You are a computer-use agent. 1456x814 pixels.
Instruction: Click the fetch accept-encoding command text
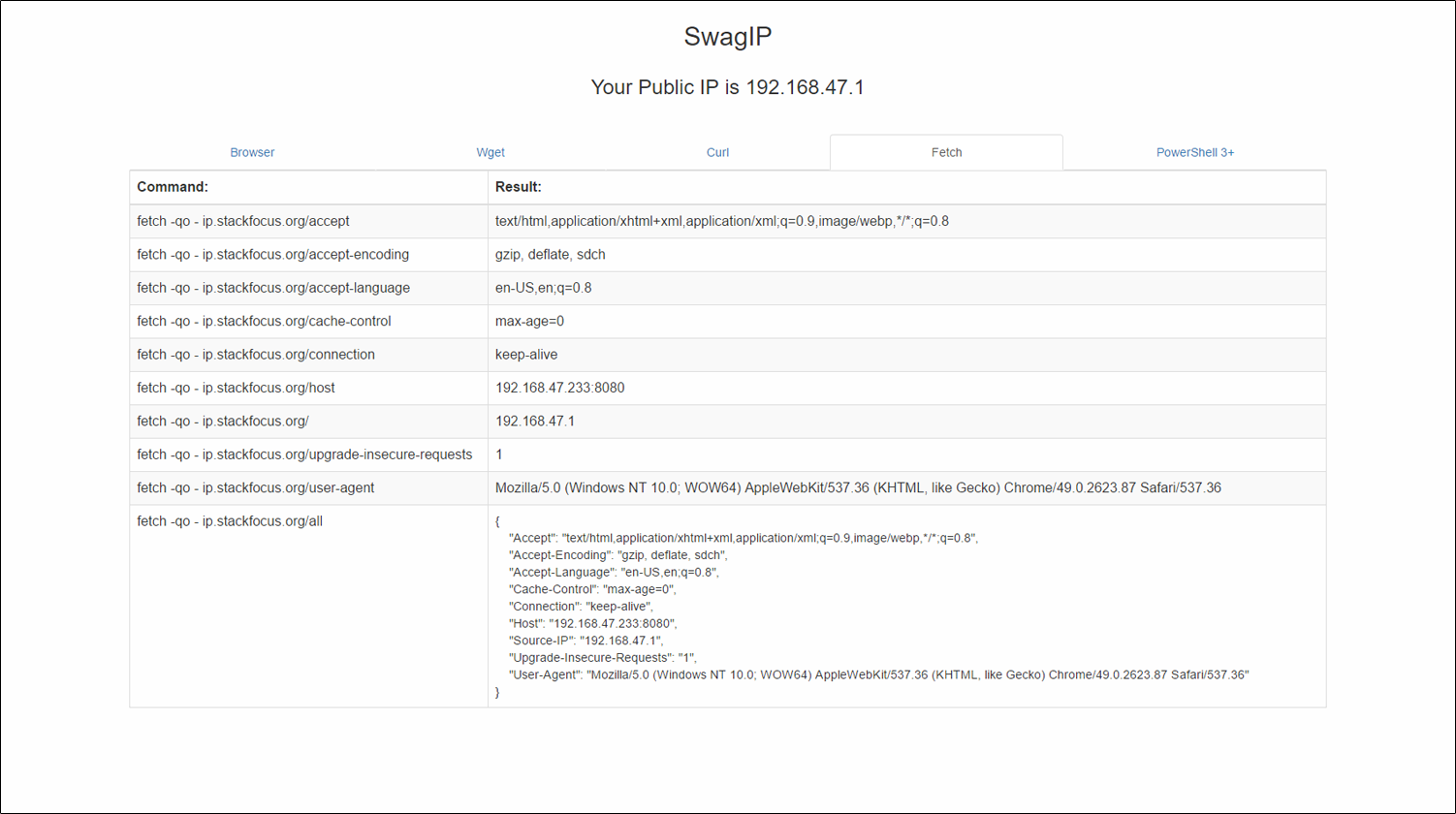click(x=272, y=255)
